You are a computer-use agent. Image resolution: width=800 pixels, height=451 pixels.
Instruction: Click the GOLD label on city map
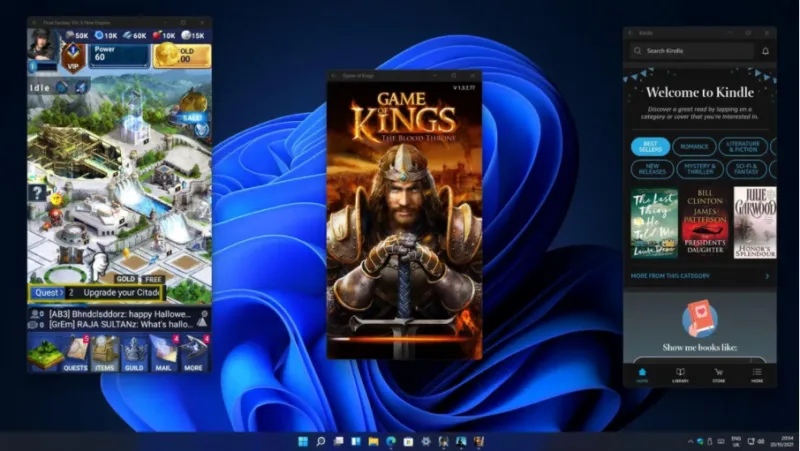(126, 279)
